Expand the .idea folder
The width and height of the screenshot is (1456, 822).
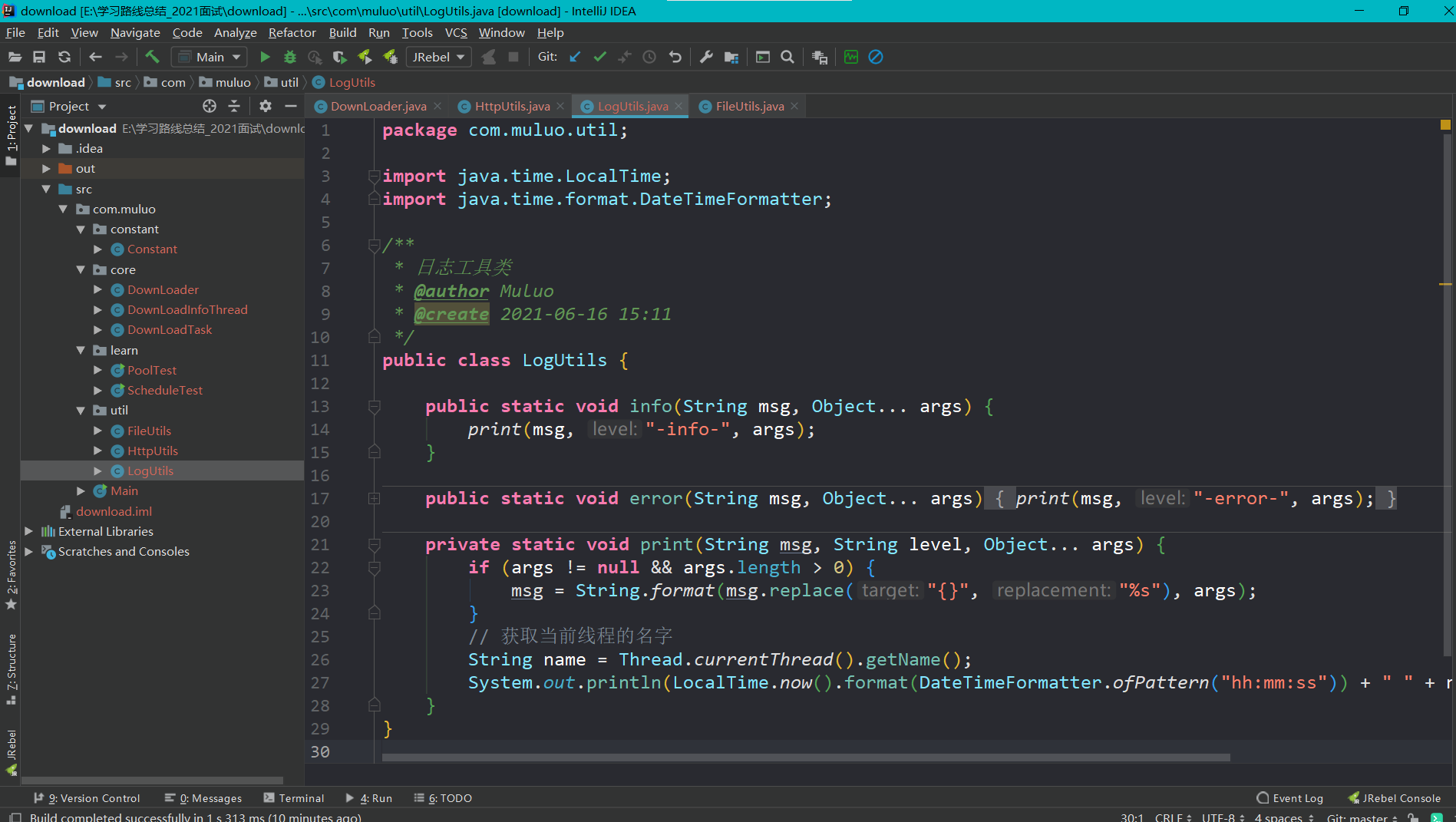click(x=46, y=149)
